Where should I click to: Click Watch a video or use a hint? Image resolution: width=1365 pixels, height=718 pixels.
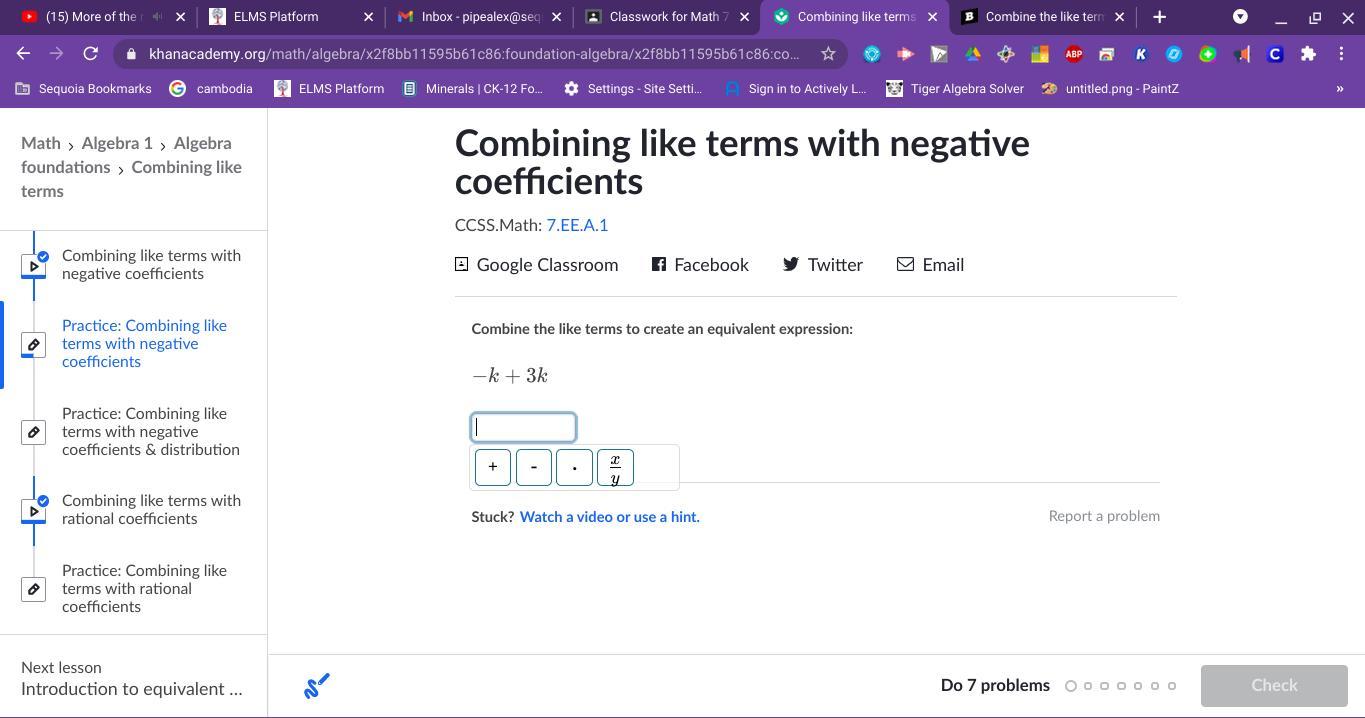pos(609,517)
